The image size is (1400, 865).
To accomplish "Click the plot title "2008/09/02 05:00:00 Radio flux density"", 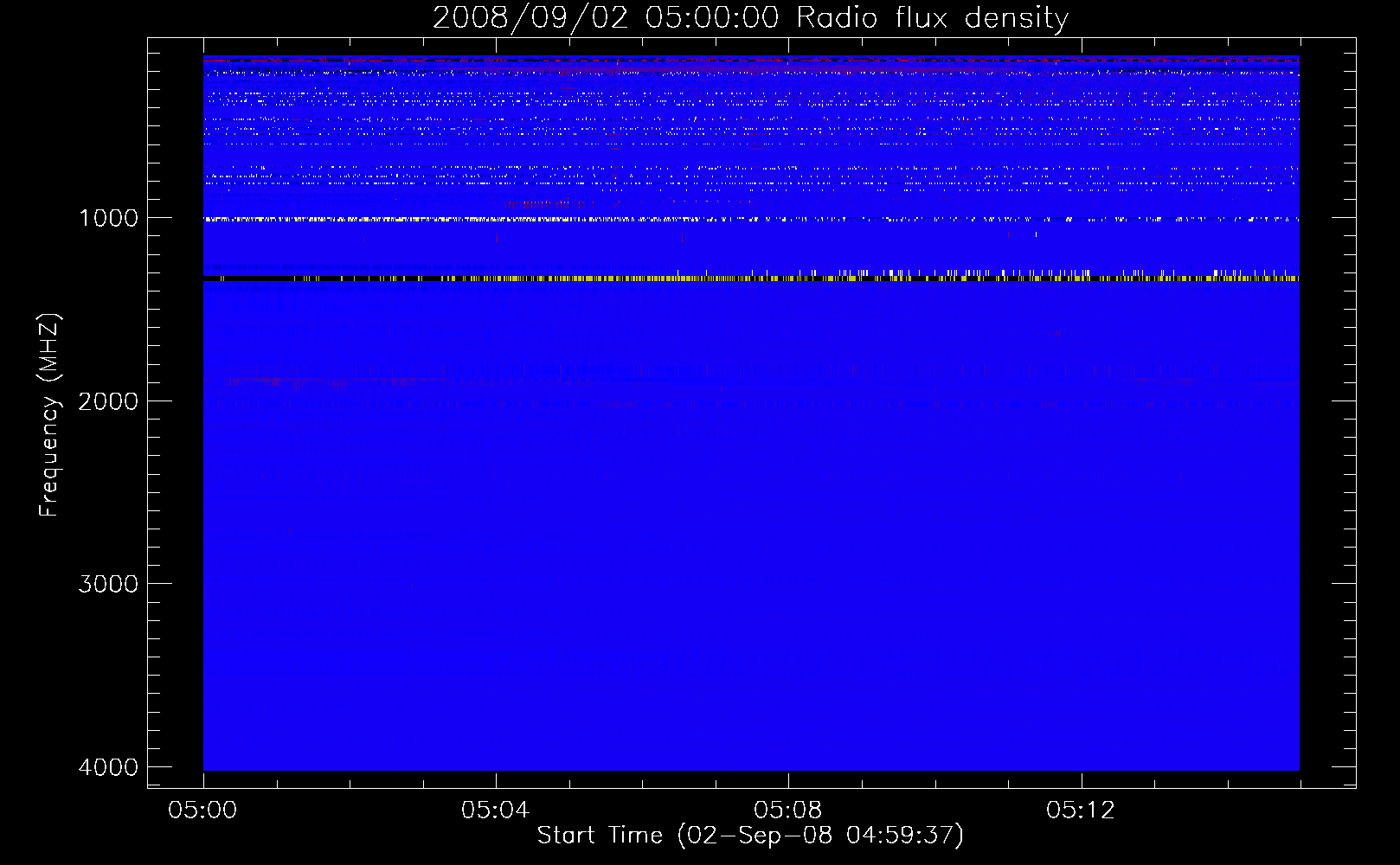I will point(750,18).
